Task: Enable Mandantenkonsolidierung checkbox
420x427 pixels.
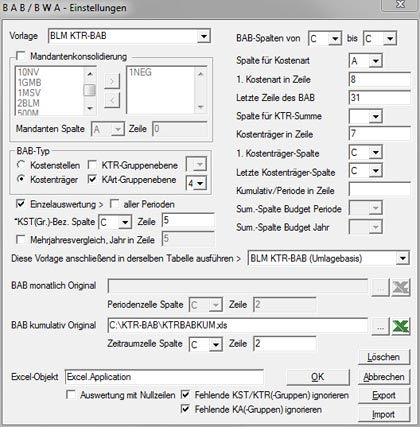Action: point(21,56)
